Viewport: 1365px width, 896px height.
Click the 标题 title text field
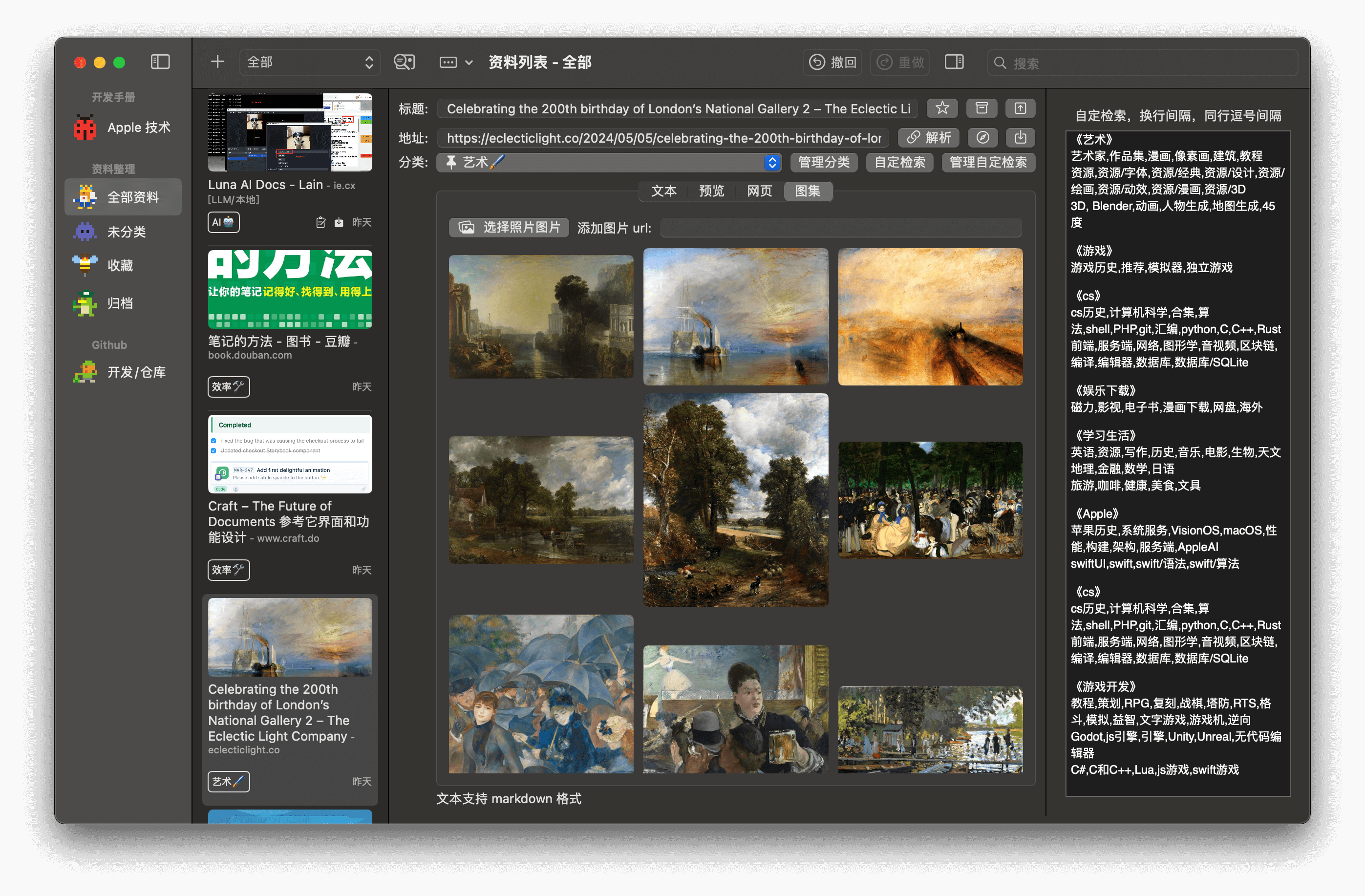(x=677, y=108)
